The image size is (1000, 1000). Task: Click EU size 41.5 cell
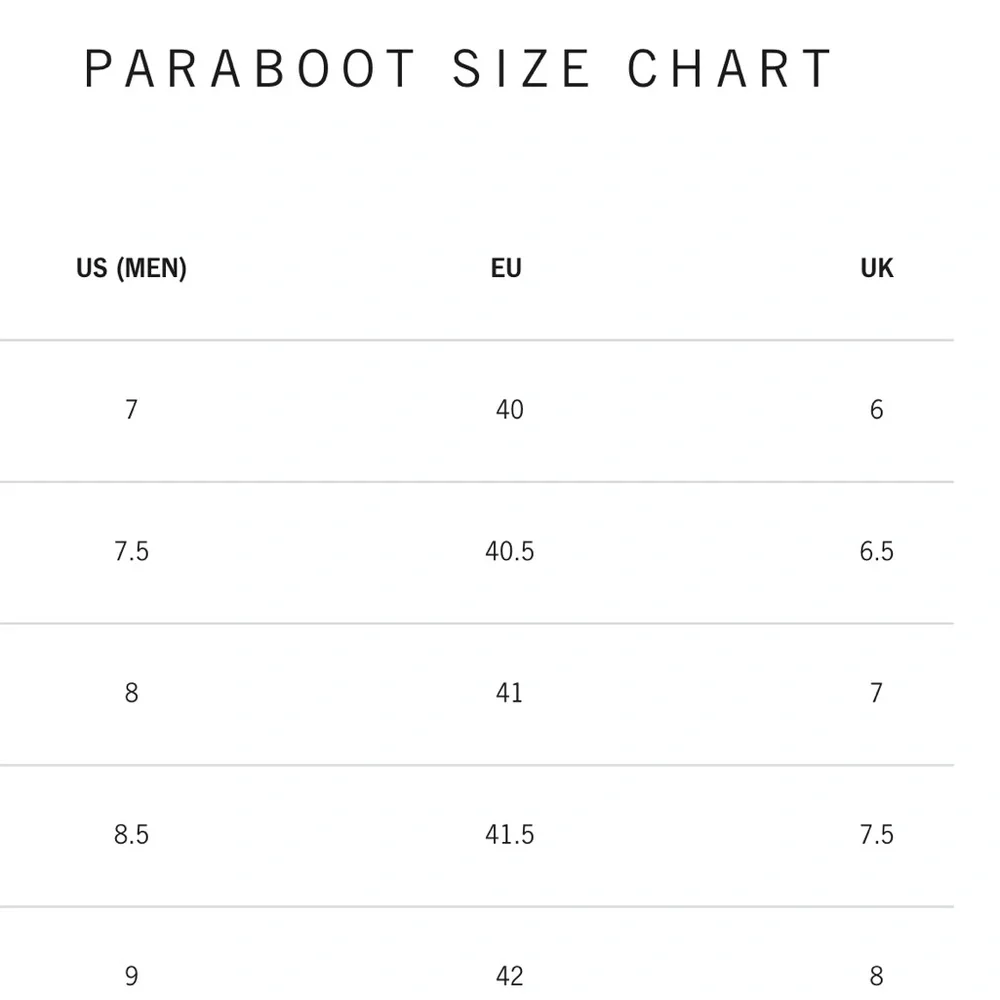(510, 834)
